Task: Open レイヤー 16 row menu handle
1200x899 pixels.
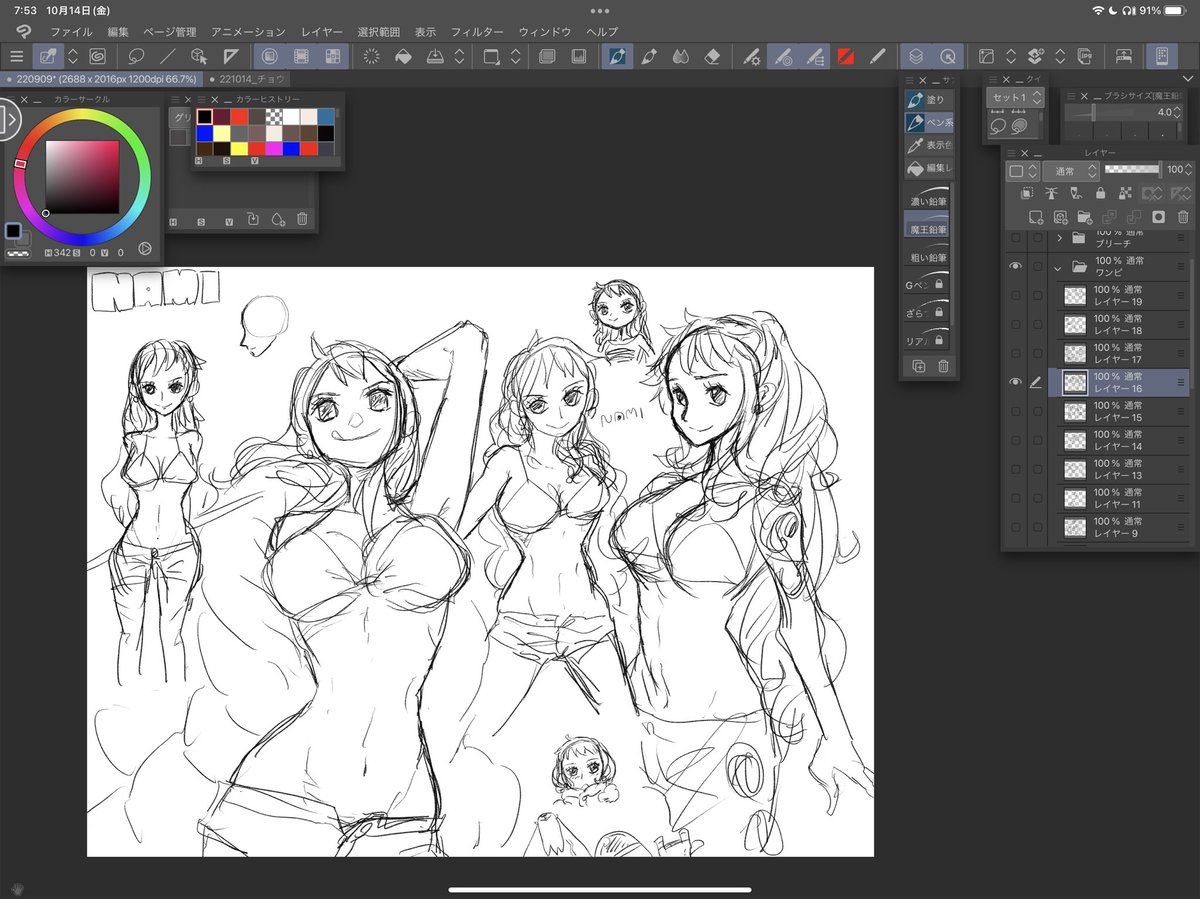Action: (x=1181, y=382)
